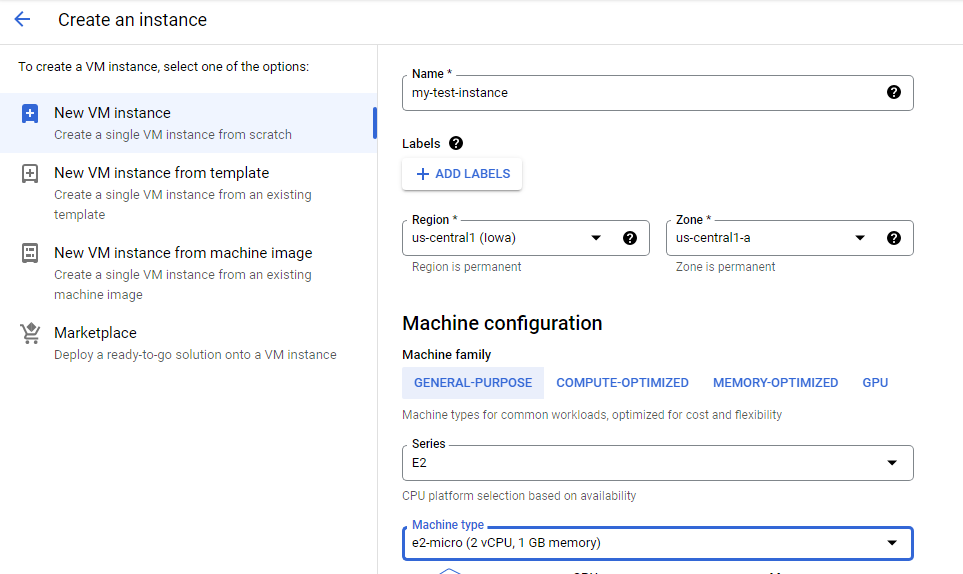Click 'CPU platform selection based on availability' text

(x=519, y=496)
